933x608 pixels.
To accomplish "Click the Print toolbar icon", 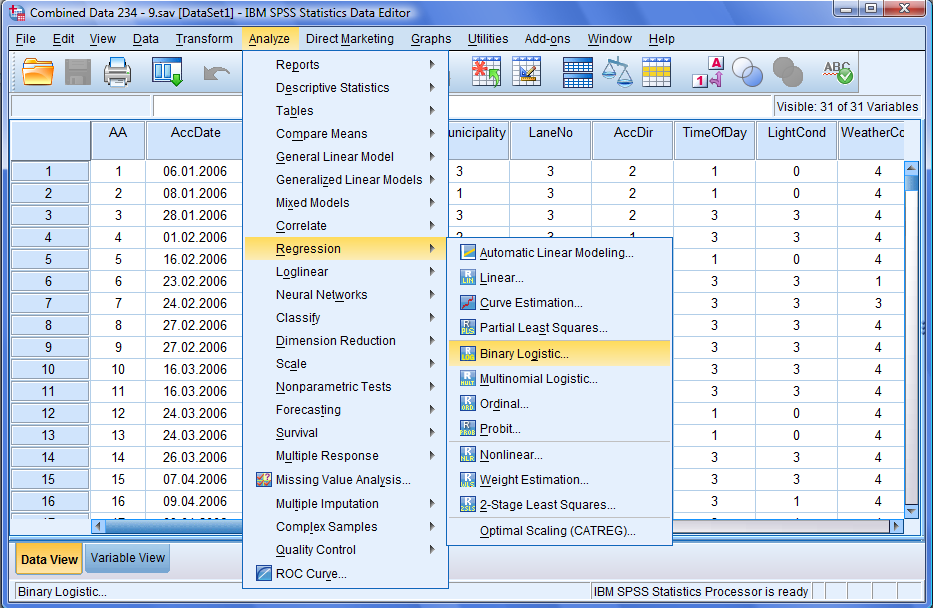I will (117, 73).
